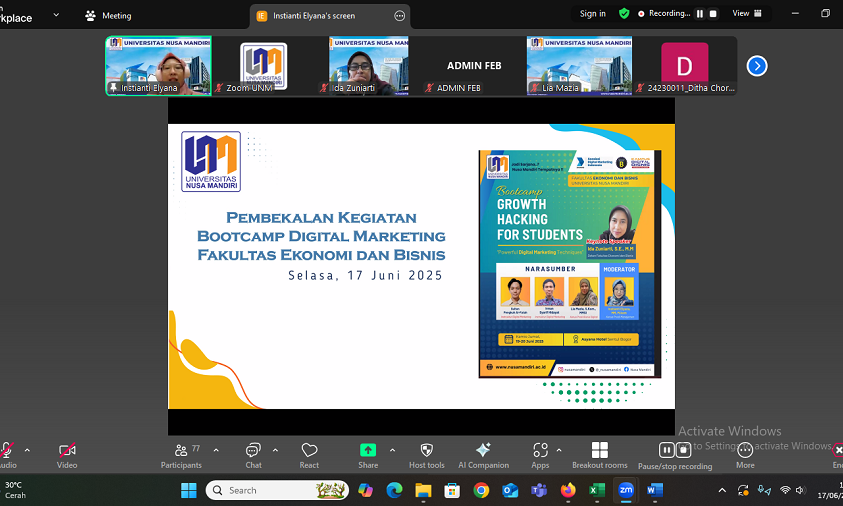
Task: Select the Ditha Chor participant tile
Action: [684, 66]
